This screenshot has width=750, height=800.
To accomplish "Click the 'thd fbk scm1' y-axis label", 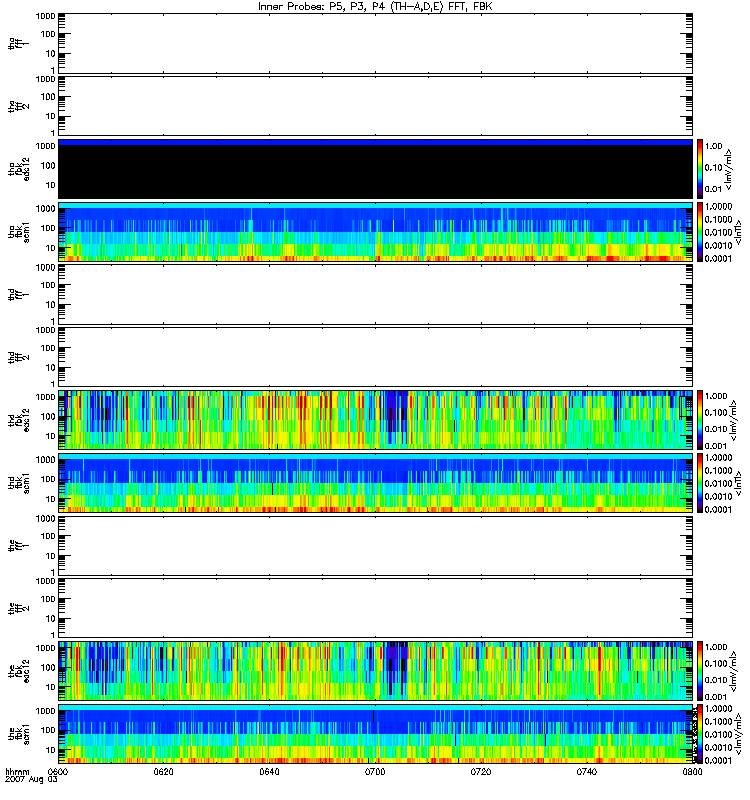I will (x=19, y=483).
